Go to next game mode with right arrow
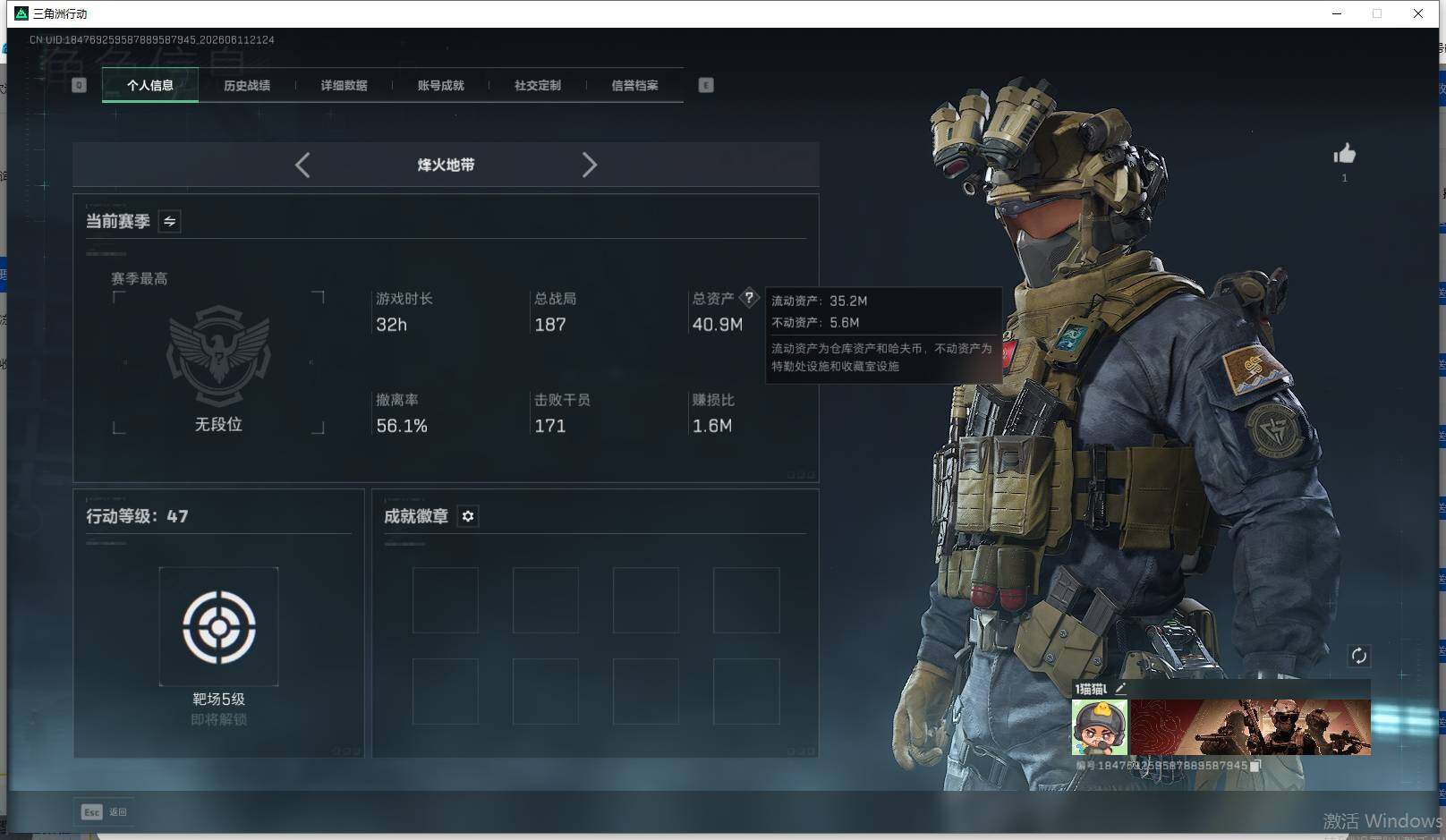This screenshot has height=840, width=1446. (x=589, y=165)
